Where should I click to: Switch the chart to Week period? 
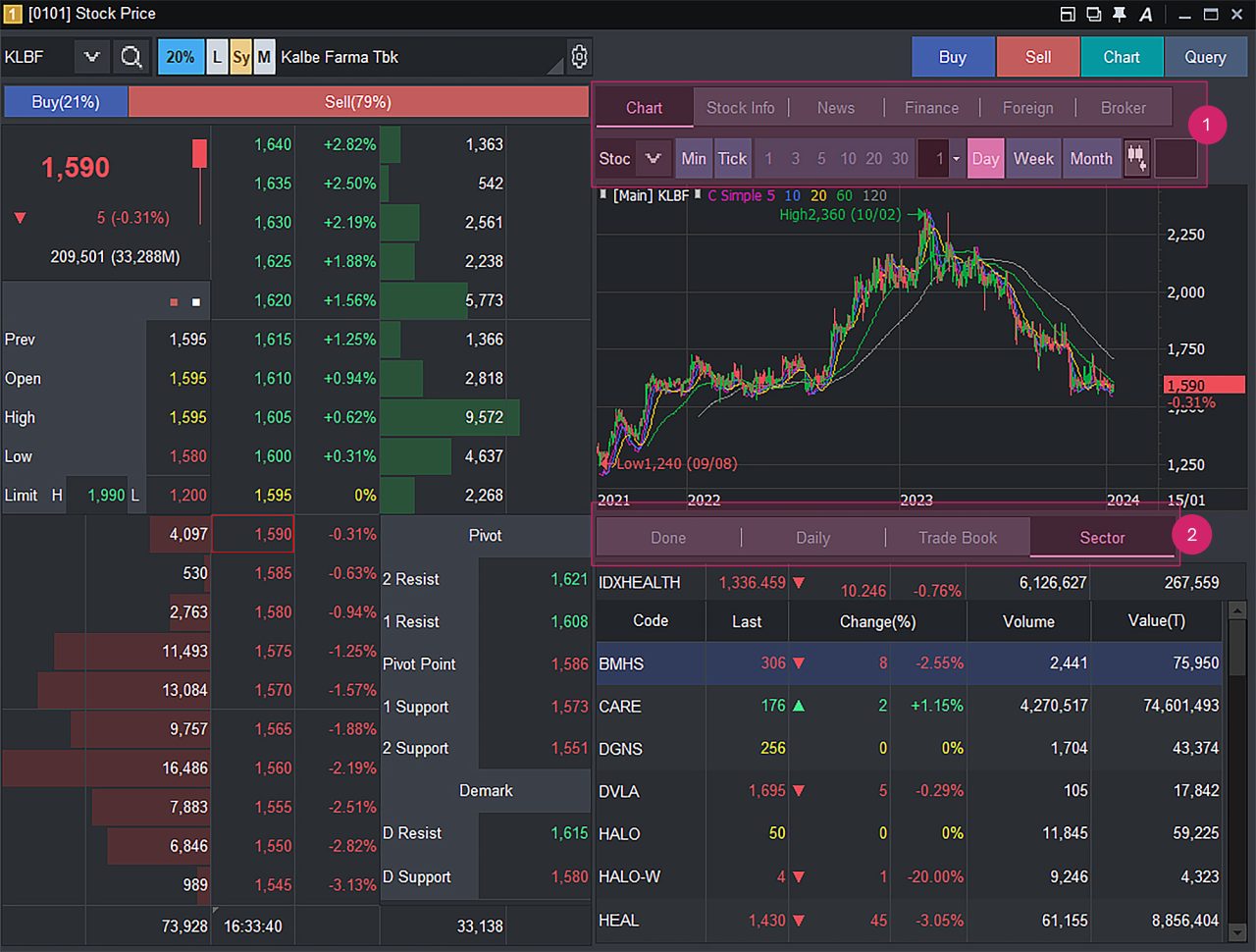coord(1033,158)
